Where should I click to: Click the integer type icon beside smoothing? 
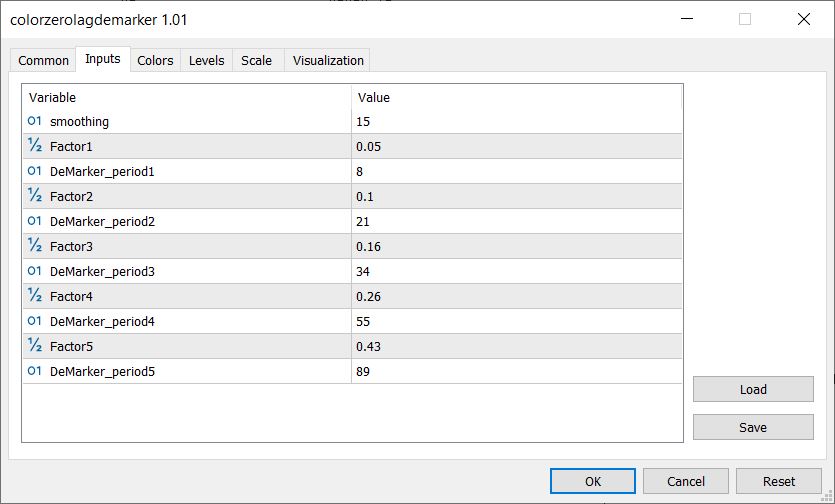tap(35, 121)
